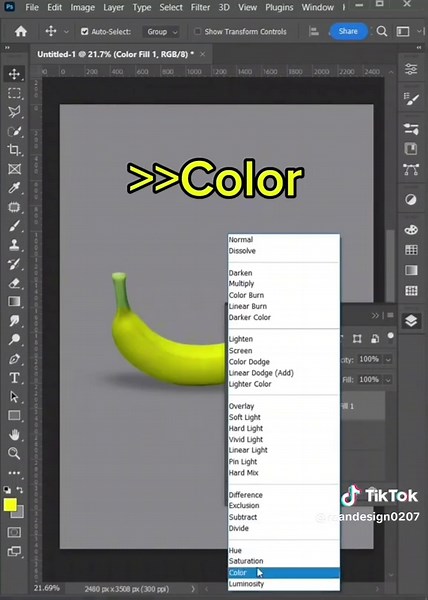The image size is (428, 600).
Task: Open the Filter menu
Action: (x=200, y=7)
